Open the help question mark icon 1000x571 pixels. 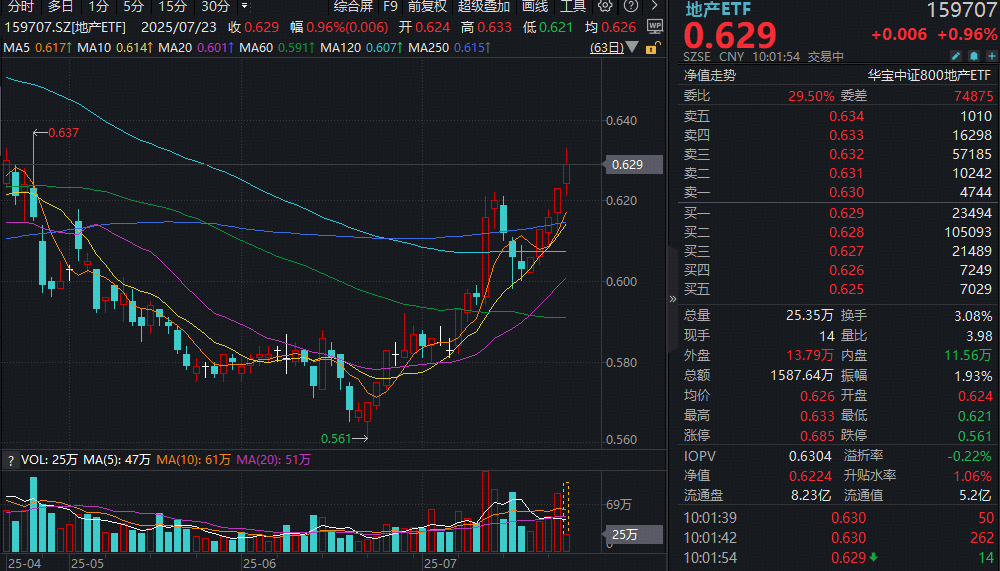pos(631,6)
